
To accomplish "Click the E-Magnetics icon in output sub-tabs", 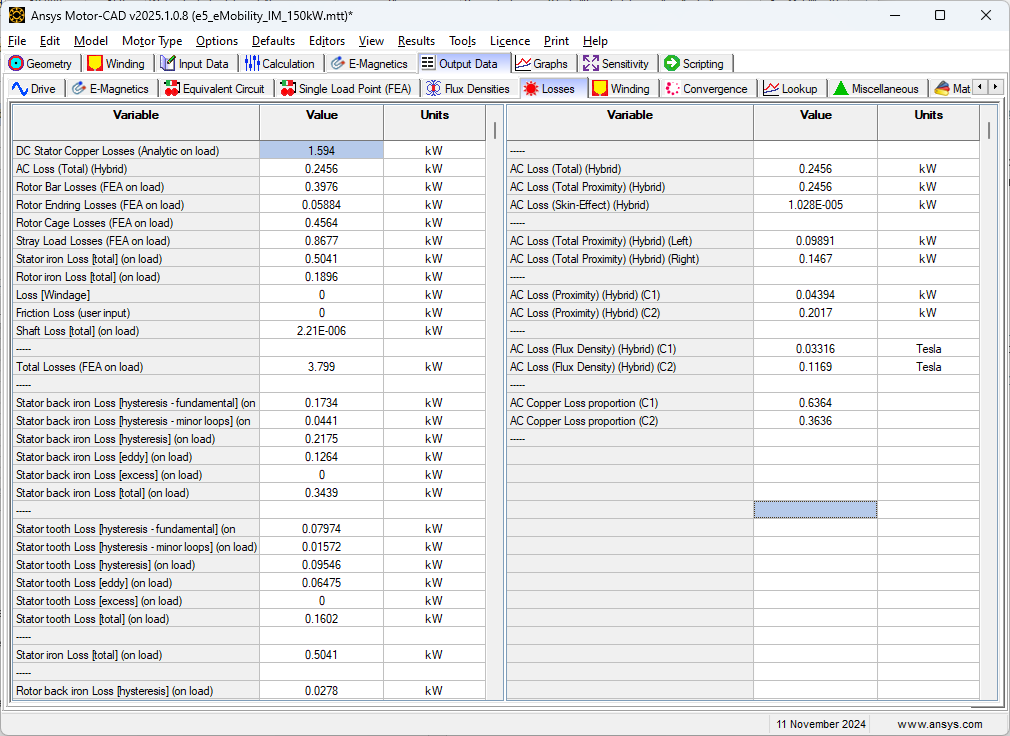I will (x=79, y=88).
